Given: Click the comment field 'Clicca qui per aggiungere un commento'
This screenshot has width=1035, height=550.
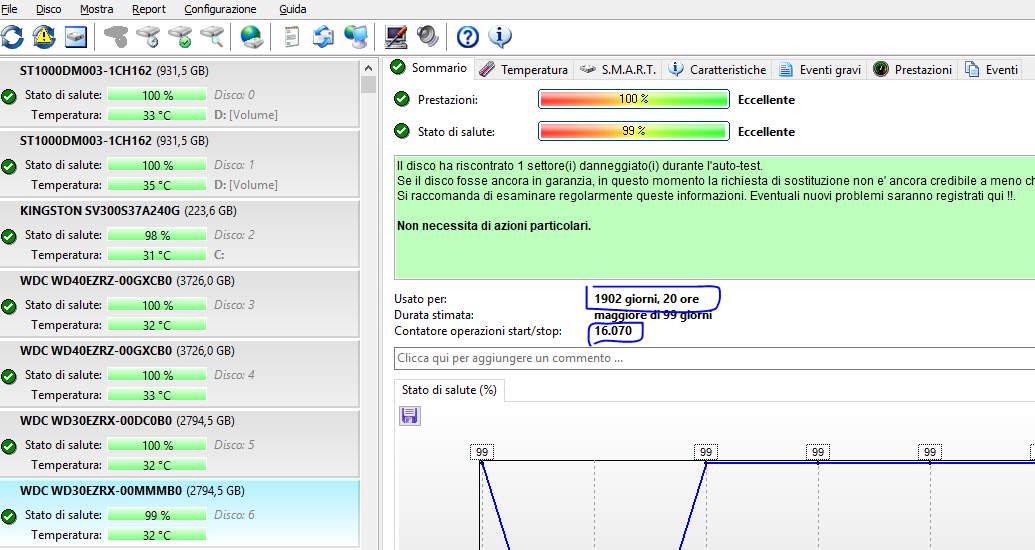Looking at the screenshot, I should pyautogui.click(x=714, y=358).
